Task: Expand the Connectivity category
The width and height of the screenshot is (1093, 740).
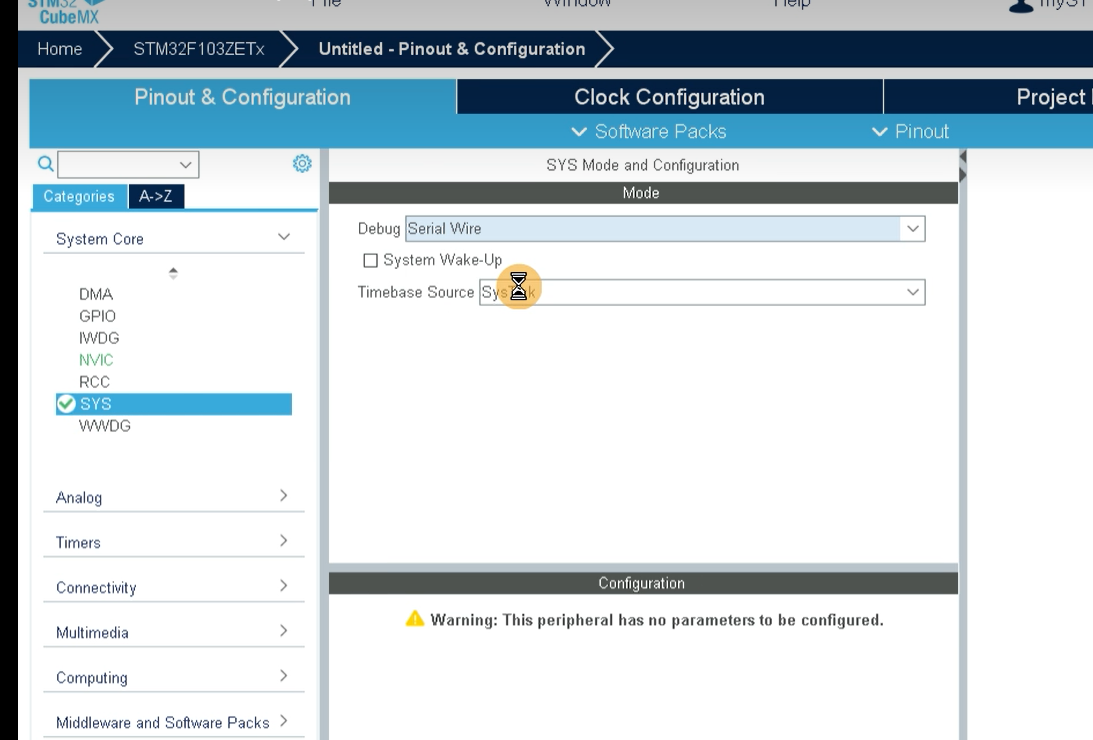Action: (173, 587)
